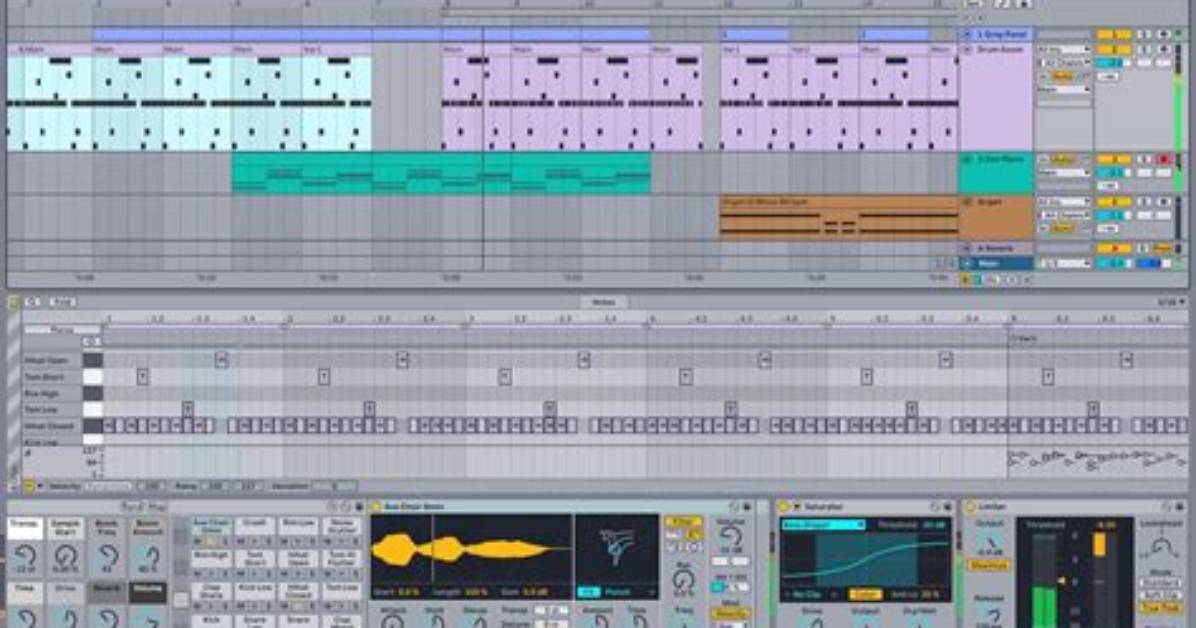This screenshot has height=628, width=1196.
Task: Collapse the drum track with its fold button
Action: pos(967,50)
